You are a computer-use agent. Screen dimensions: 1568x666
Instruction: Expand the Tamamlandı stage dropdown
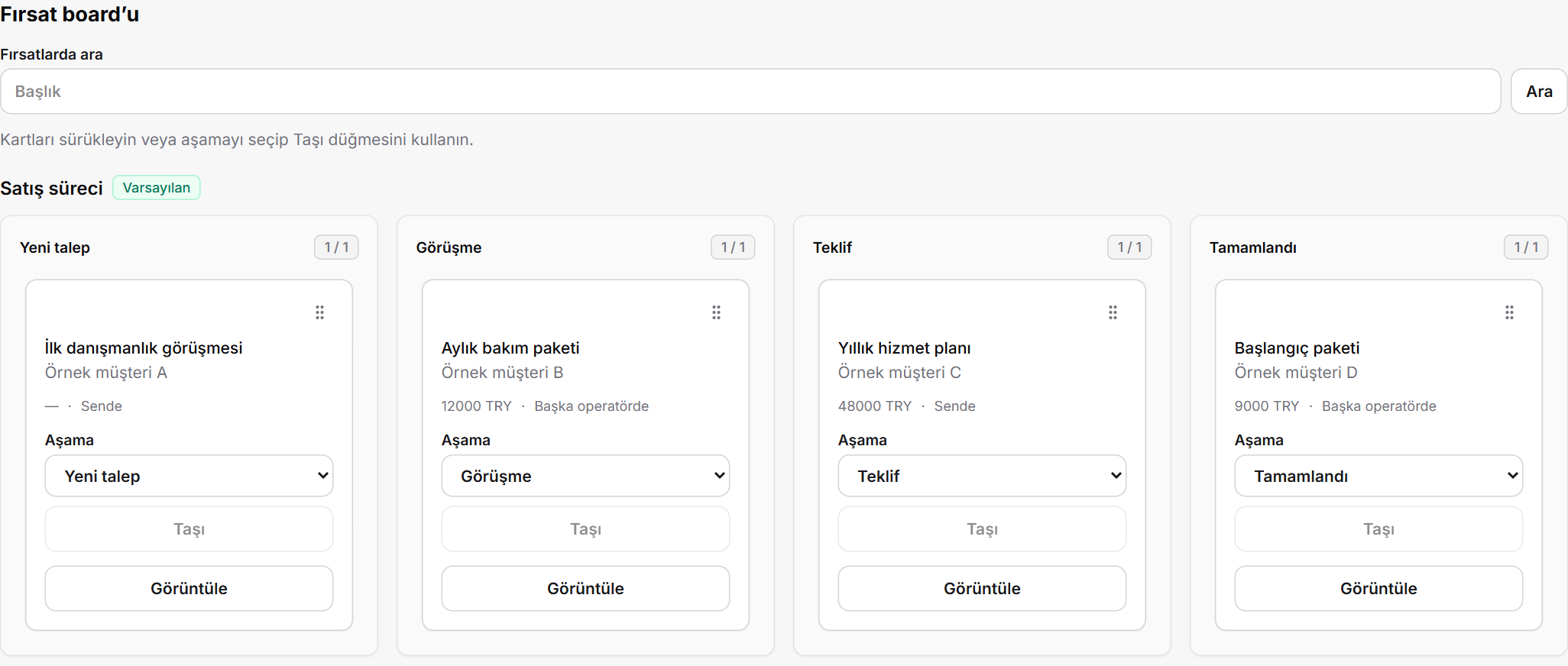coord(1378,476)
